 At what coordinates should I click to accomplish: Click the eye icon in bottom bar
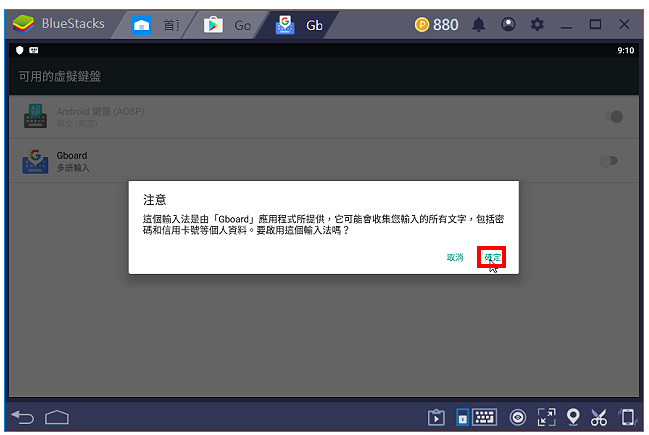coord(518,417)
